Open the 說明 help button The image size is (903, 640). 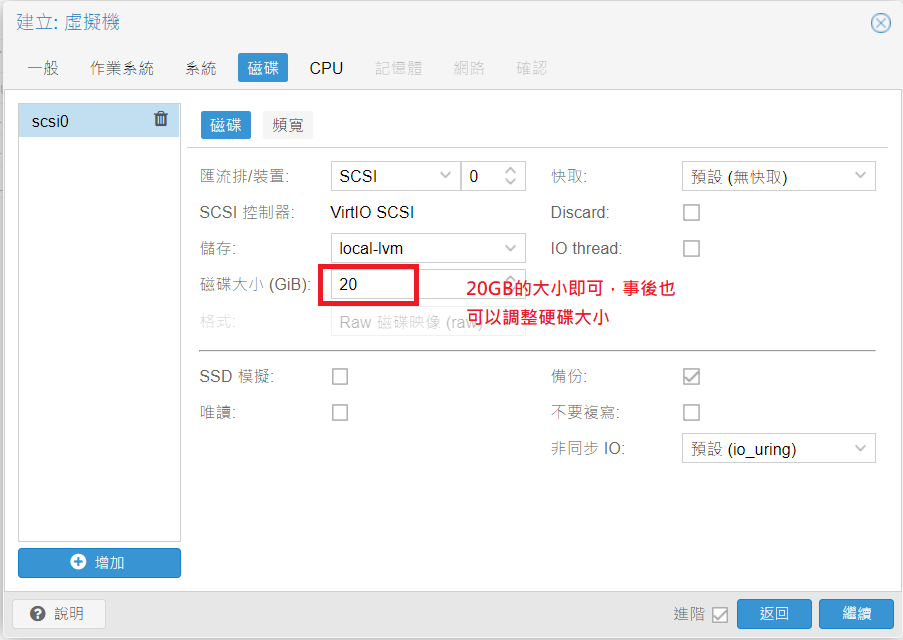58,613
